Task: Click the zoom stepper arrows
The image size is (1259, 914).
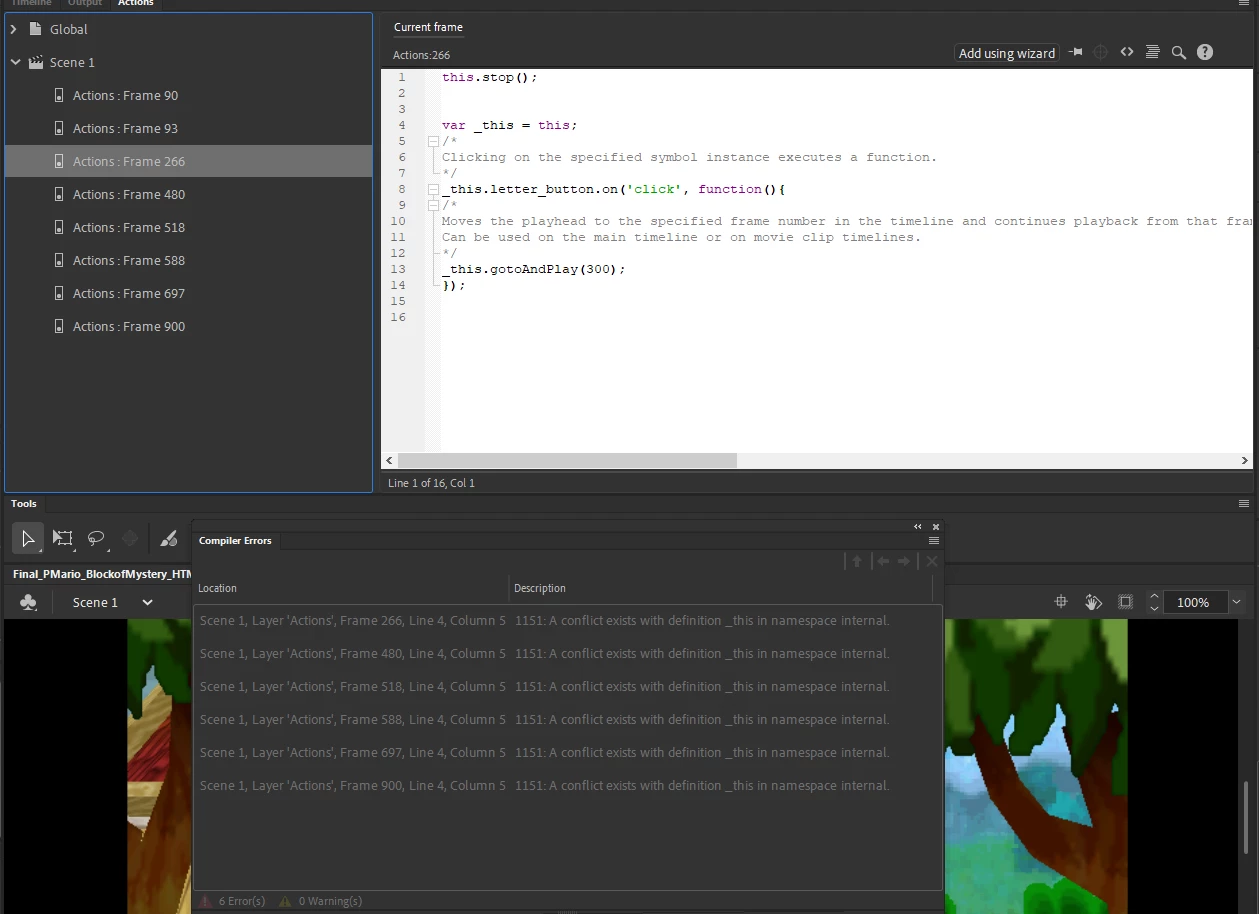Action: [1155, 602]
